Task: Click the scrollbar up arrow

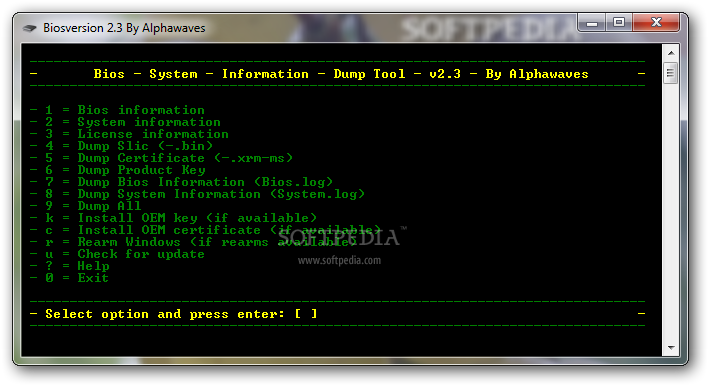Action: point(671,53)
